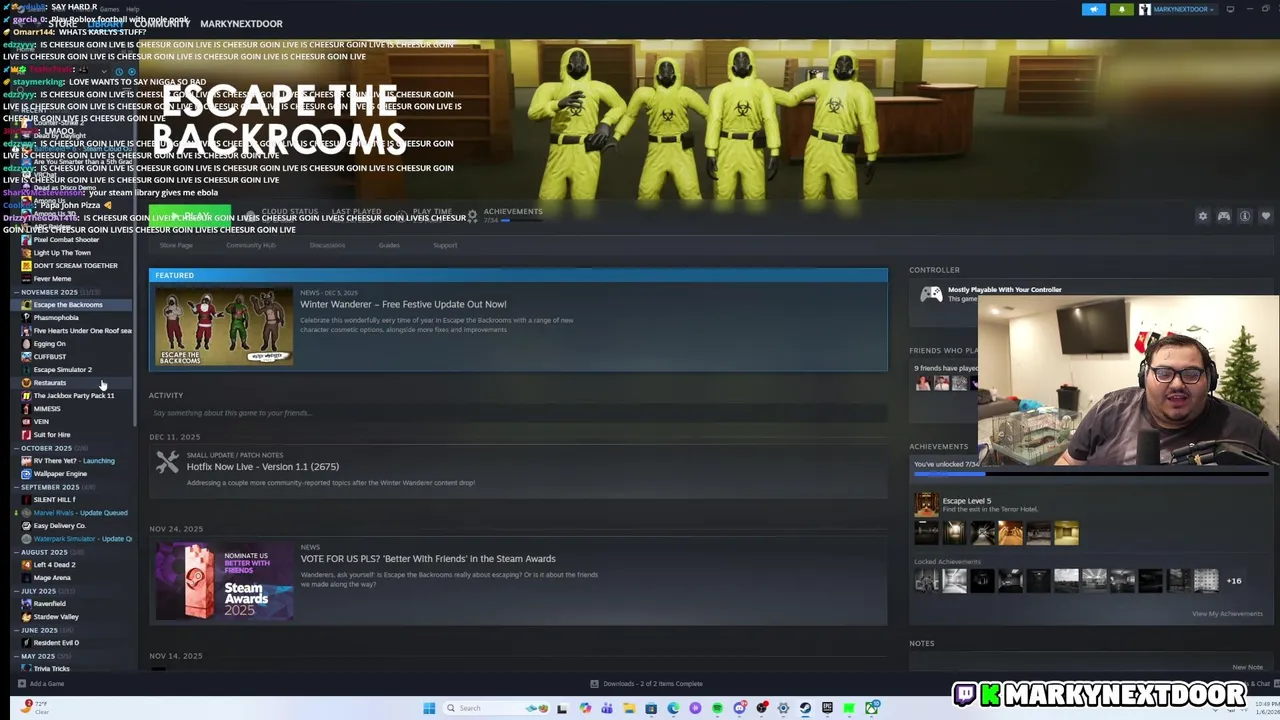The width and height of the screenshot is (1280, 720).
Task: Click achievements progress bar
Action: pyautogui.click(x=1093, y=475)
